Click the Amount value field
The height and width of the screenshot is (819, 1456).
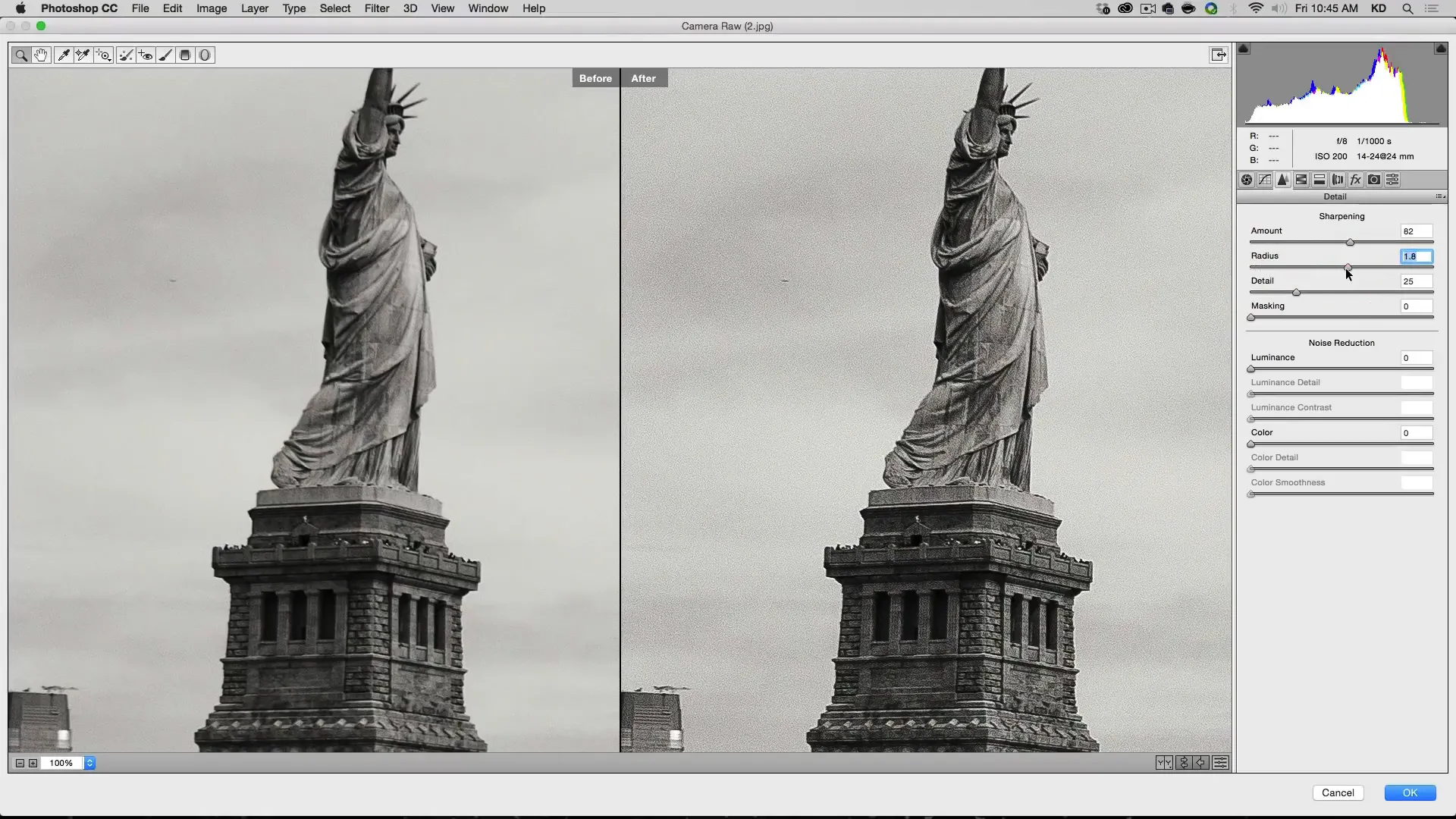click(x=1417, y=231)
